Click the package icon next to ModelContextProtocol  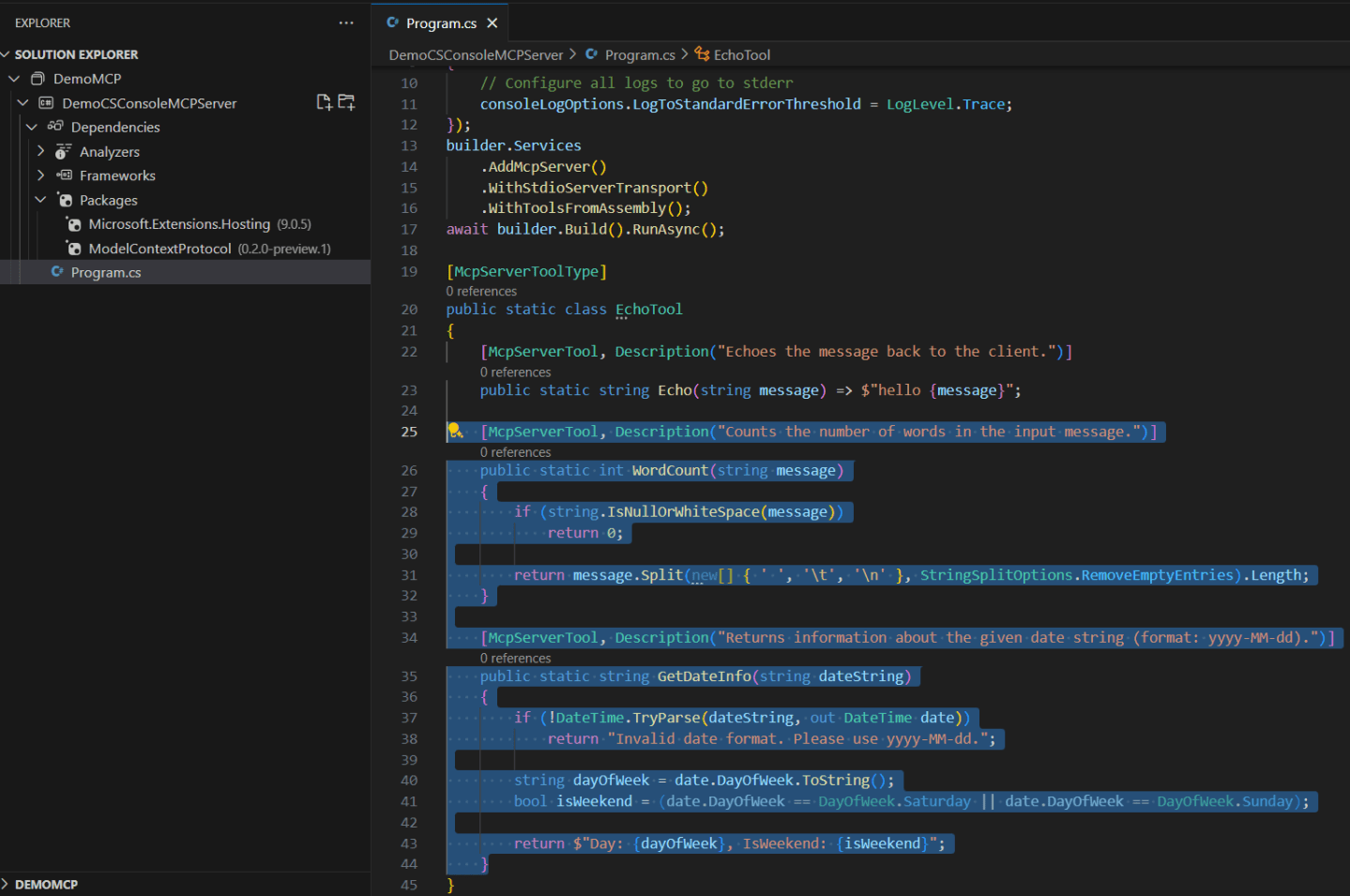click(74, 248)
